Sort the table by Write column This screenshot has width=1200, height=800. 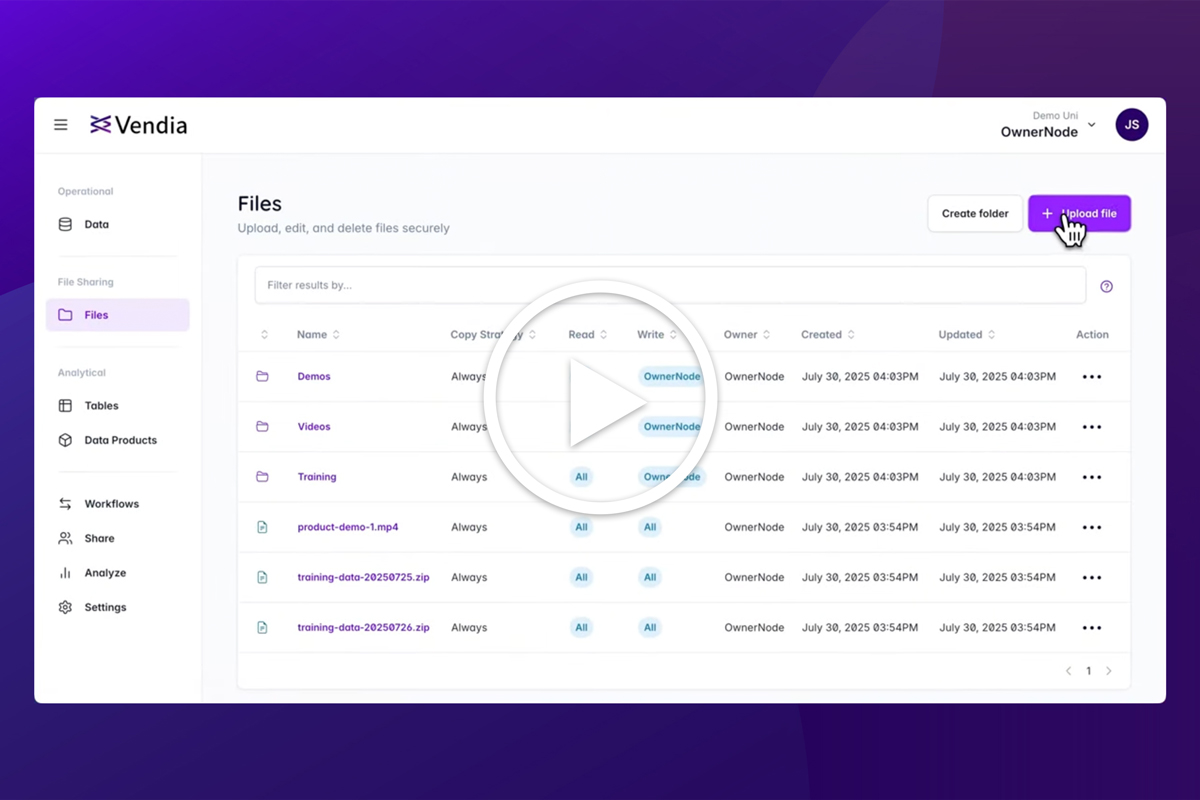pos(657,335)
